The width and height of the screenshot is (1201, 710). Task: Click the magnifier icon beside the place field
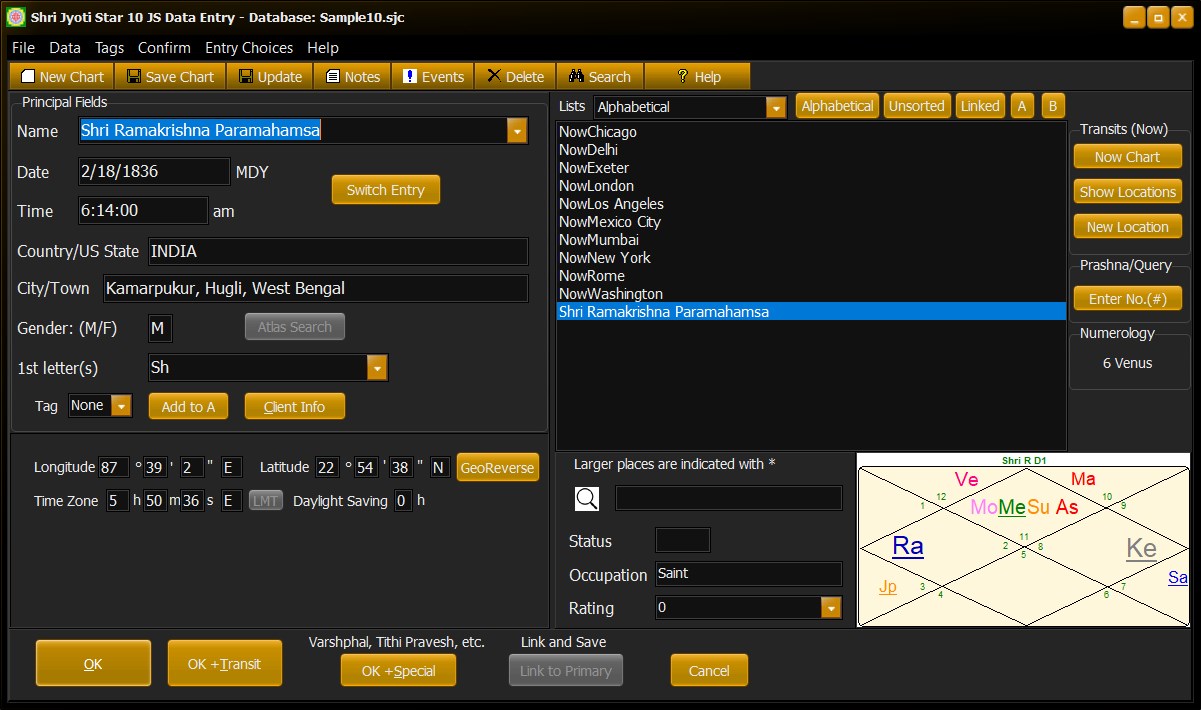(x=587, y=497)
